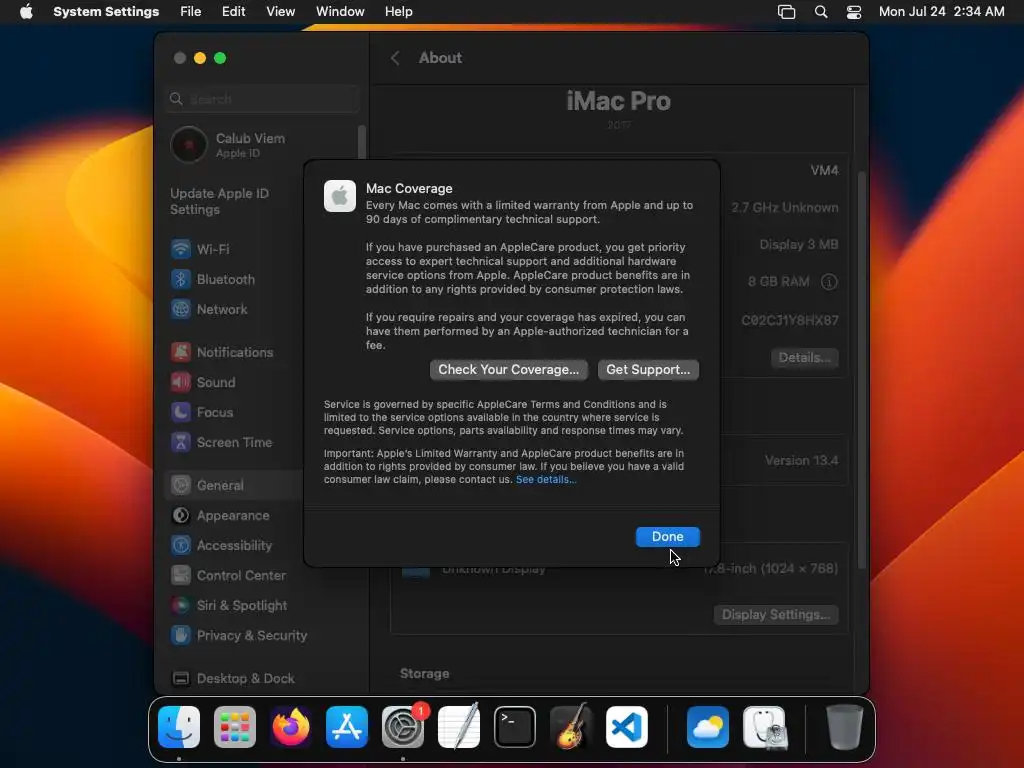This screenshot has height=768, width=1024.
Task: Click the Display Settings button
Action: point(776,615)
